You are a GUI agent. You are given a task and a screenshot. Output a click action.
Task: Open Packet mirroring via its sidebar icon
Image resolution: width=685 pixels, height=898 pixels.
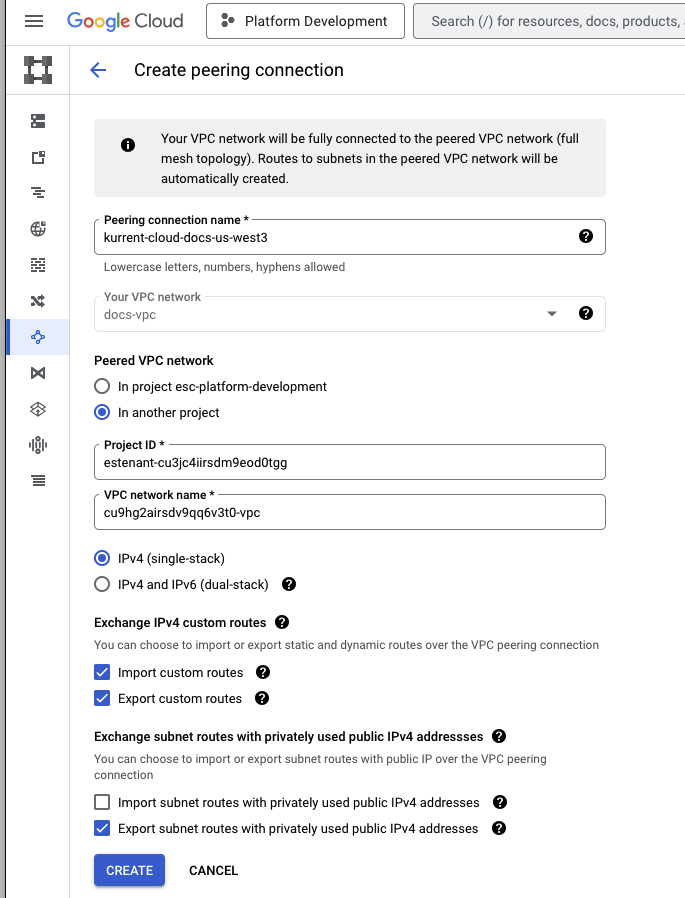coord(38,444)
